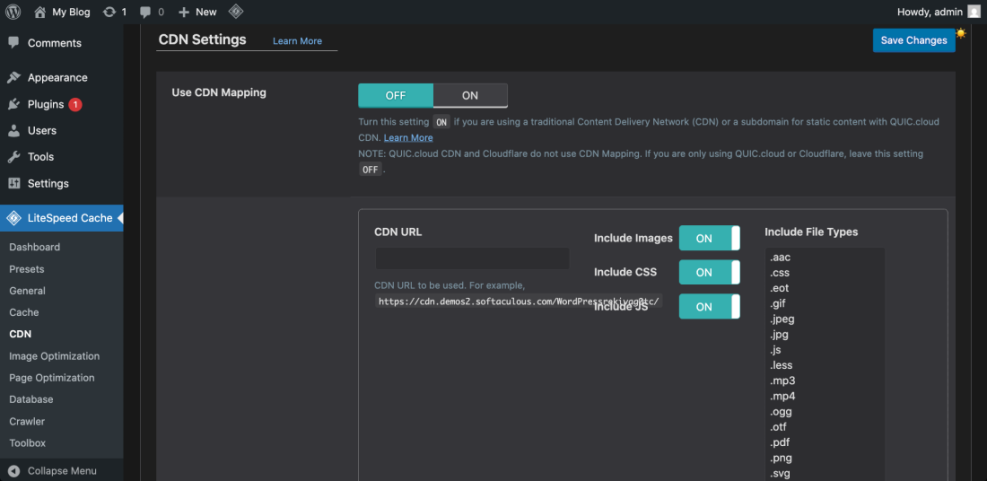Click the .jpeg file type entry
987x481 pixels.
[782, 319]
